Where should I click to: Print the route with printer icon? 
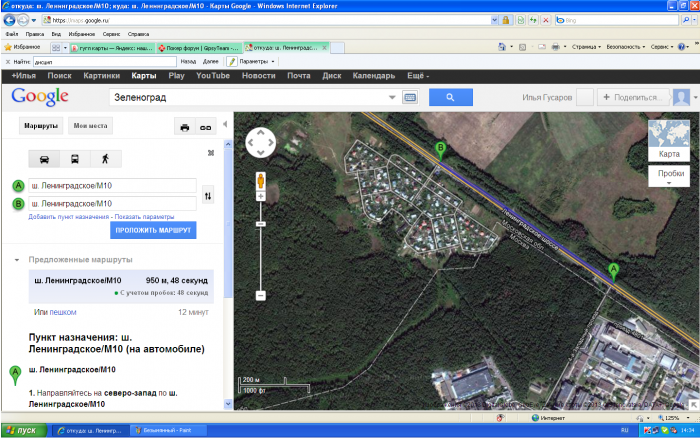(x=184, y=127)
